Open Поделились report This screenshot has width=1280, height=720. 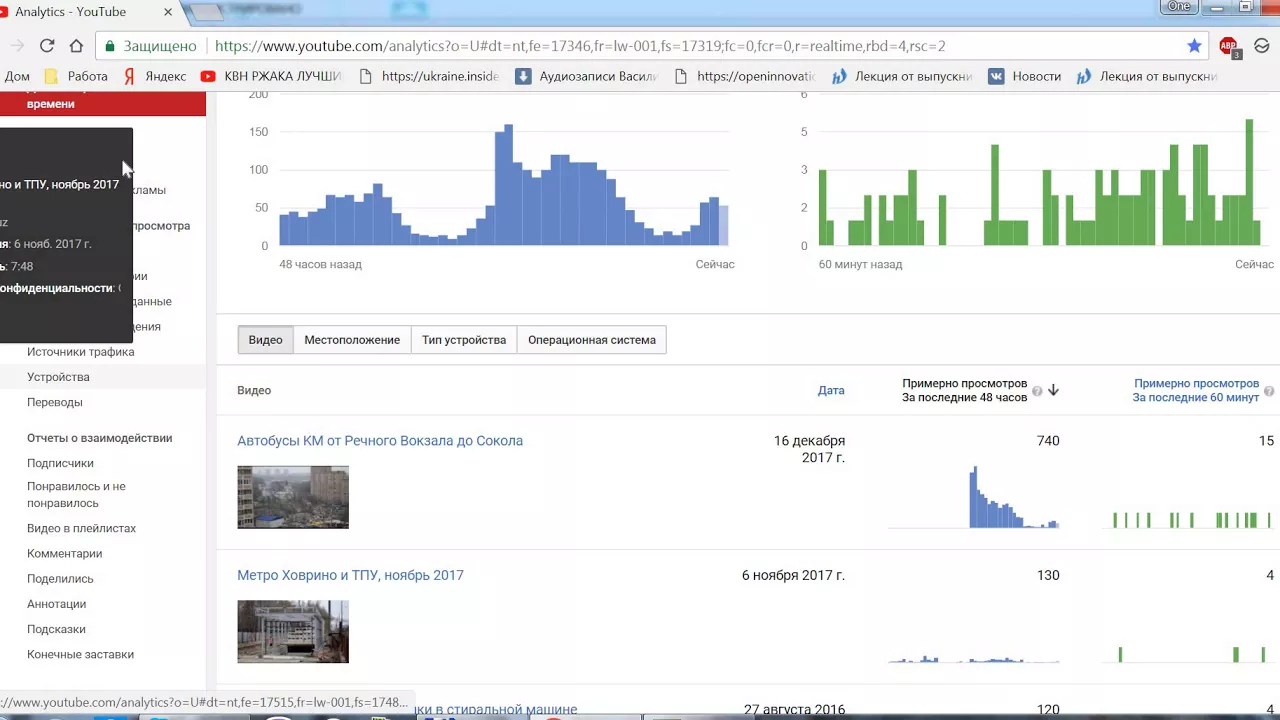click(60, 579)
